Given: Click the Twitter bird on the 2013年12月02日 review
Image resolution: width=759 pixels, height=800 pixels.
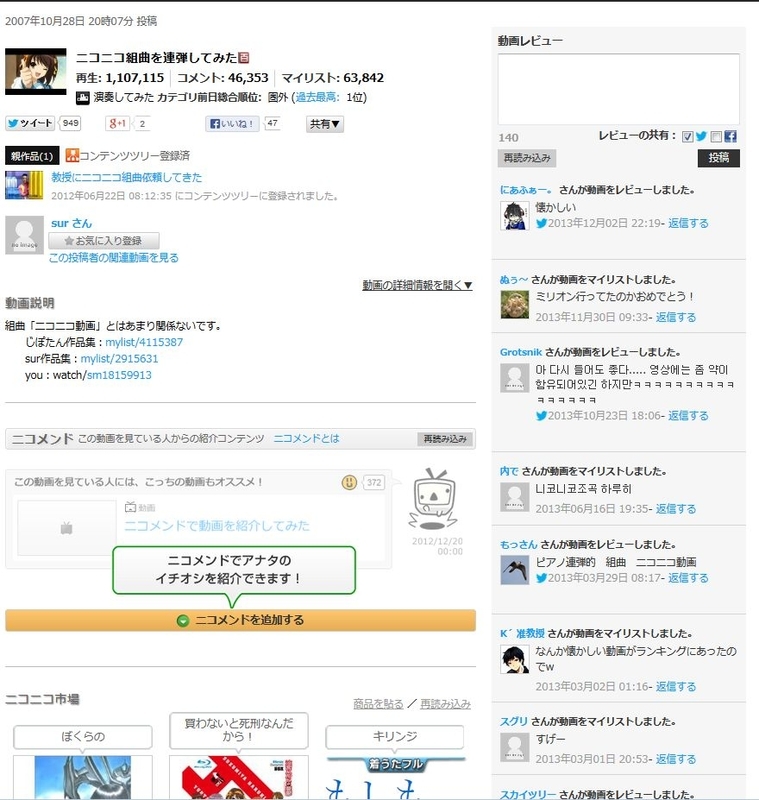Looking at the screenshot, I should point(541,223).
